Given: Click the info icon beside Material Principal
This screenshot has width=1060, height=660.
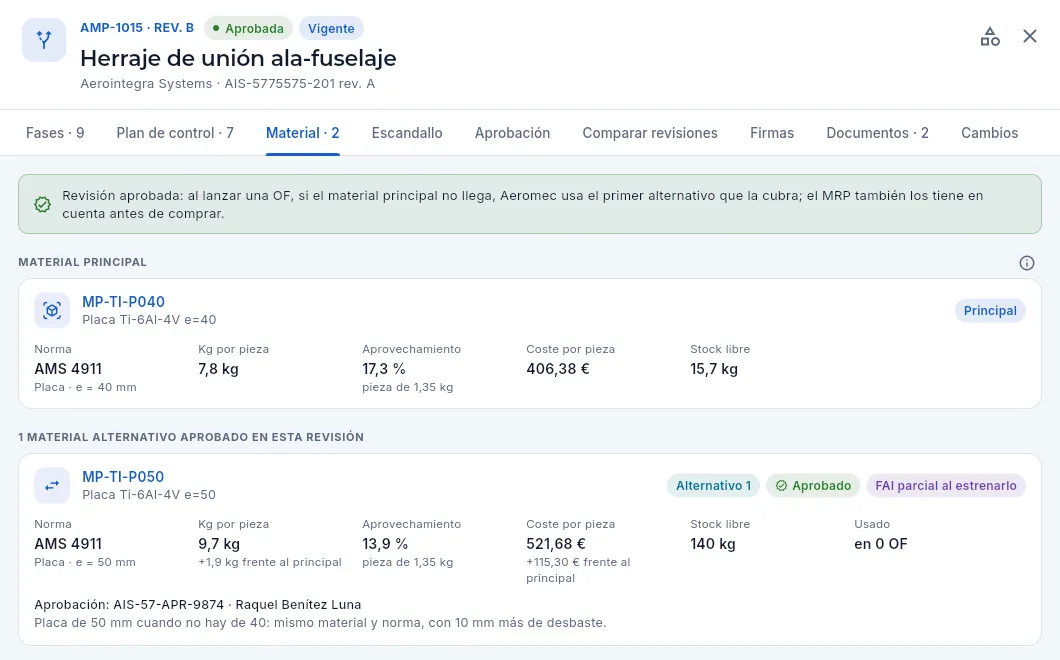Looking at the screenshot, I should click(x=1027, y=263).
